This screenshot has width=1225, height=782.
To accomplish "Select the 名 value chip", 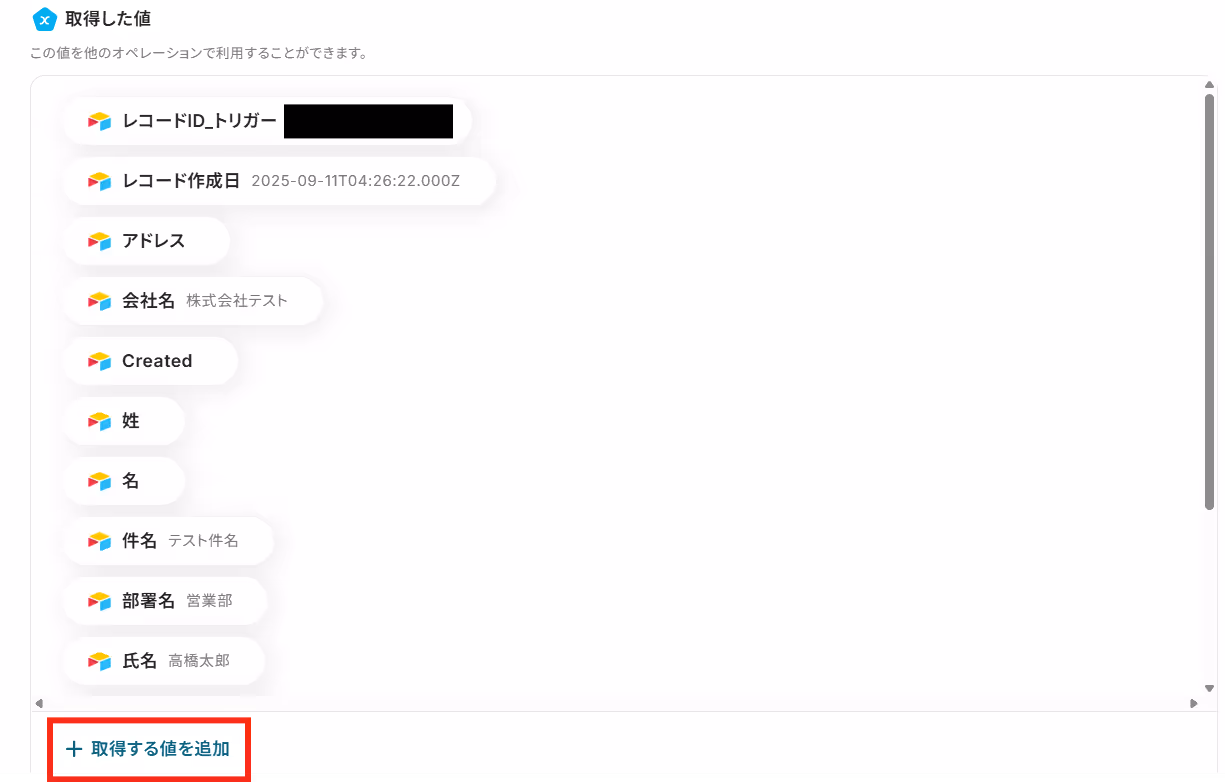I will 124,481.
